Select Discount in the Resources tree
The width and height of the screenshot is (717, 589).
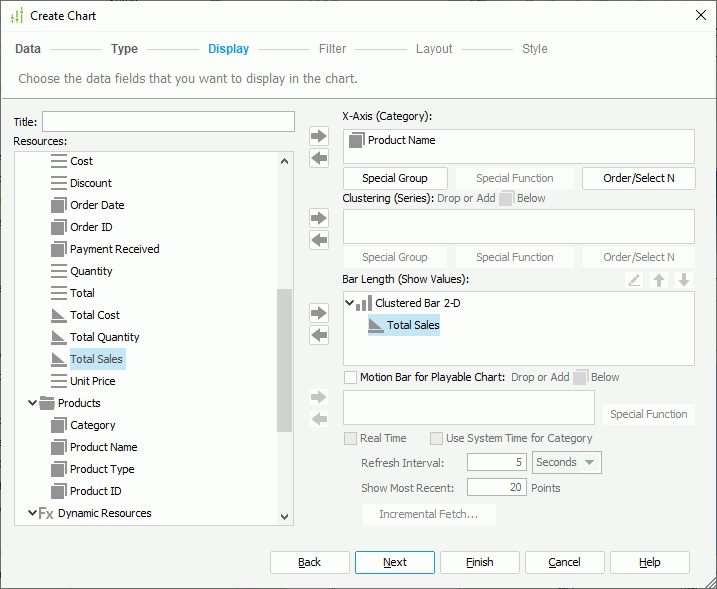[91, 183]
